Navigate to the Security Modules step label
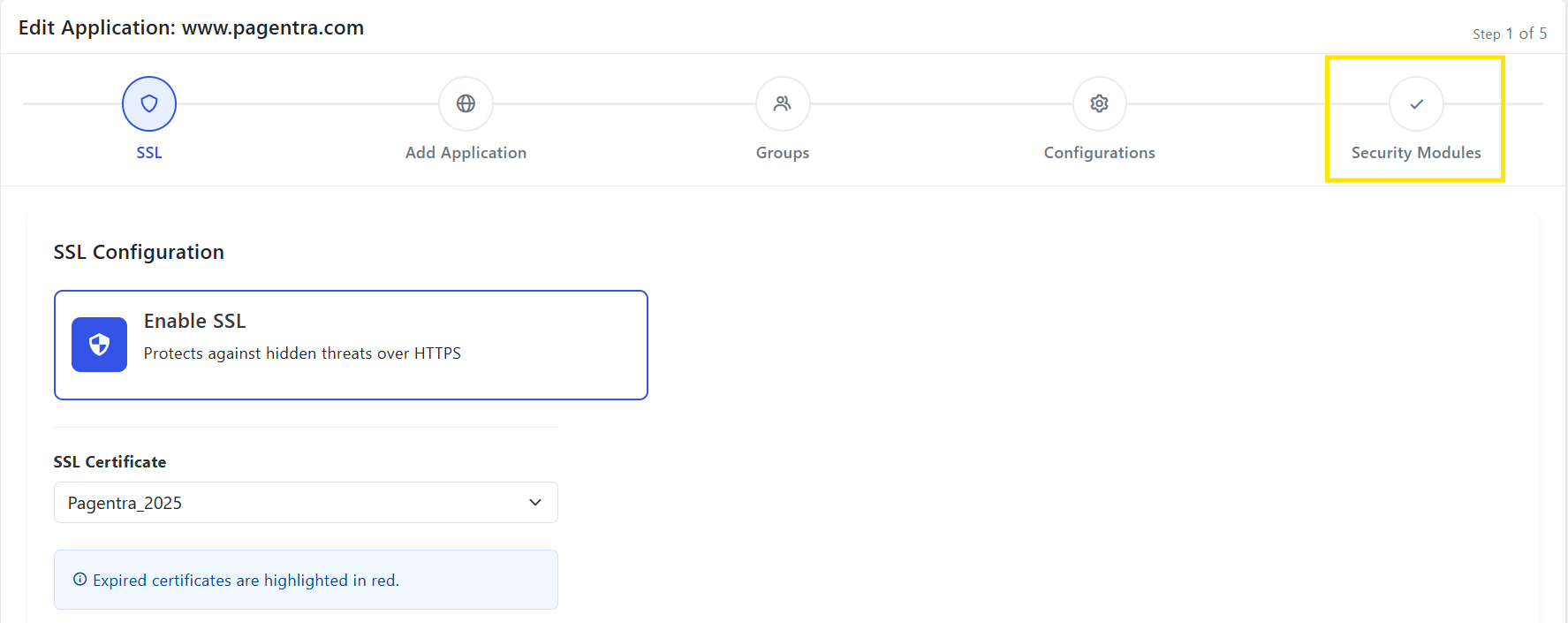 1416,153
